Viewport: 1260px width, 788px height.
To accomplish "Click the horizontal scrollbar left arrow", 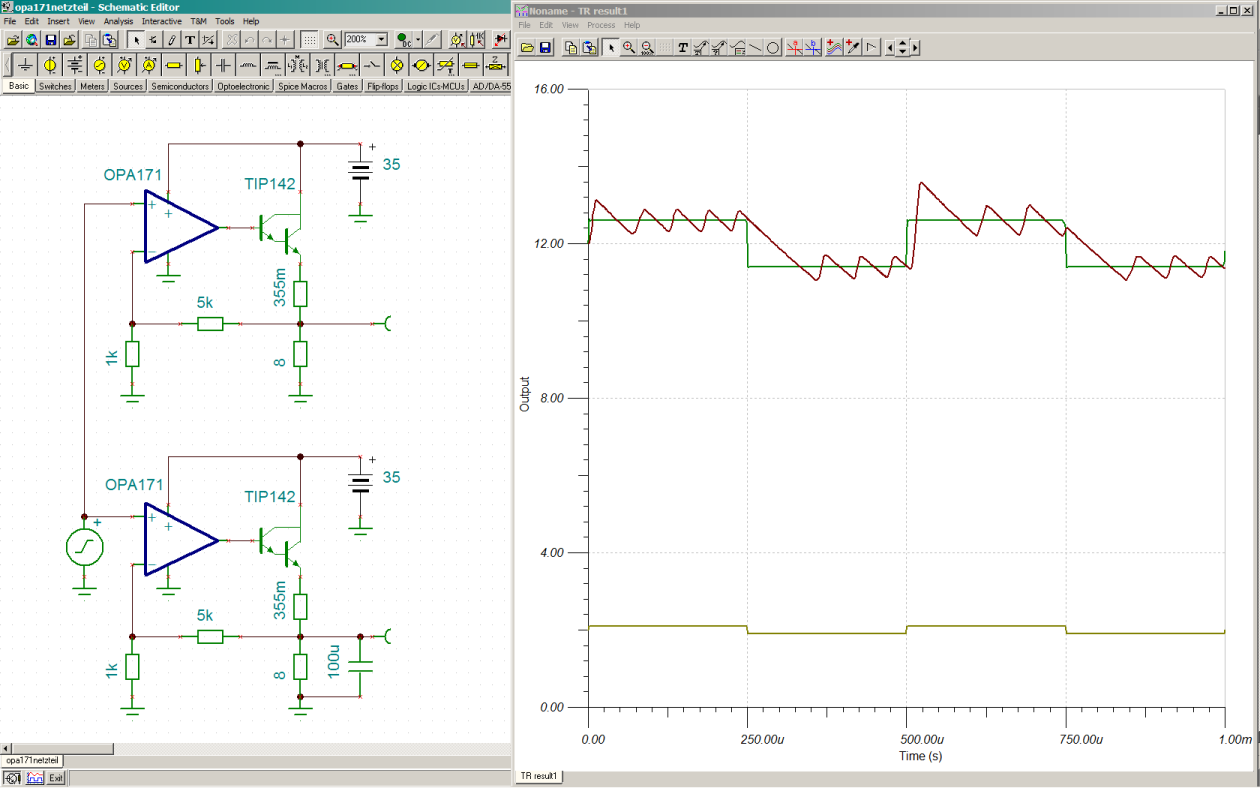I will tap(6, 748).
